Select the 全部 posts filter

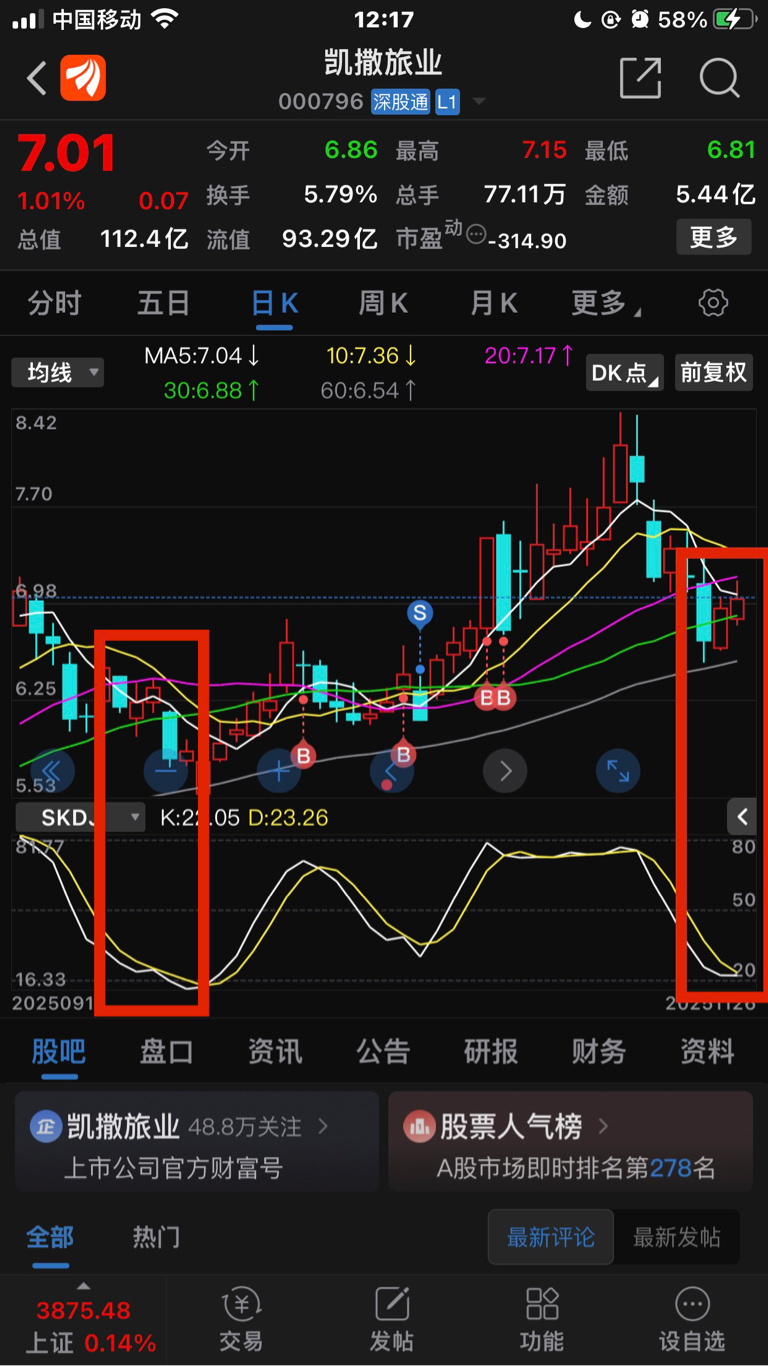[50, 1237]
